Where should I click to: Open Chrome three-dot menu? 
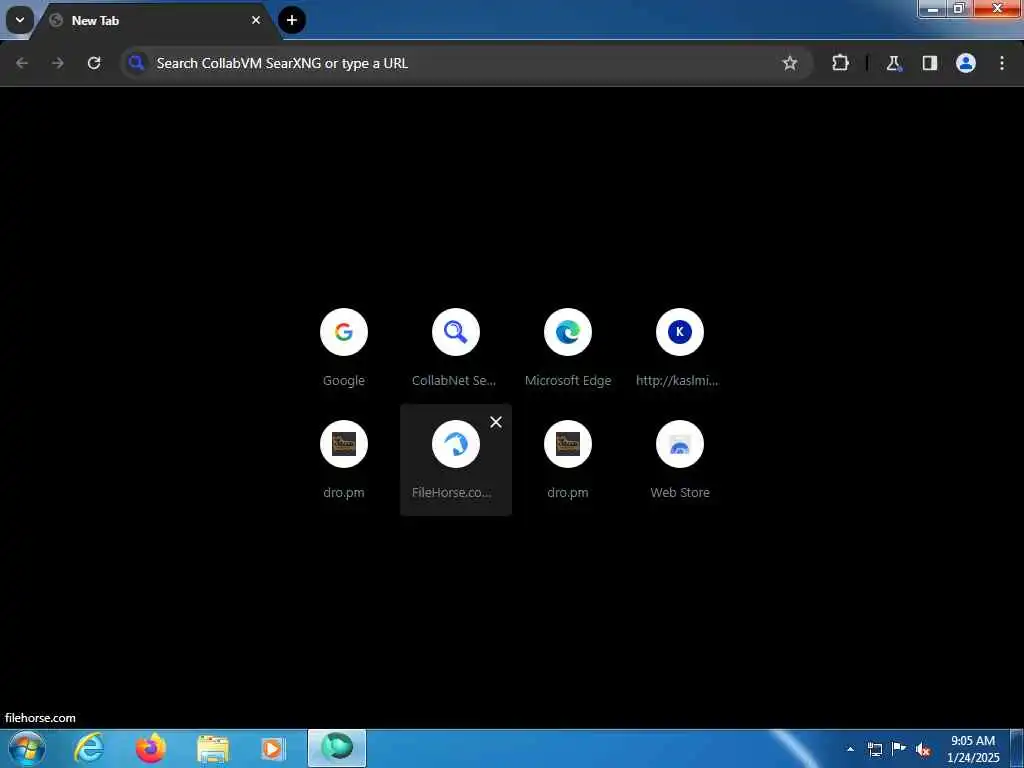point(1002,63)
